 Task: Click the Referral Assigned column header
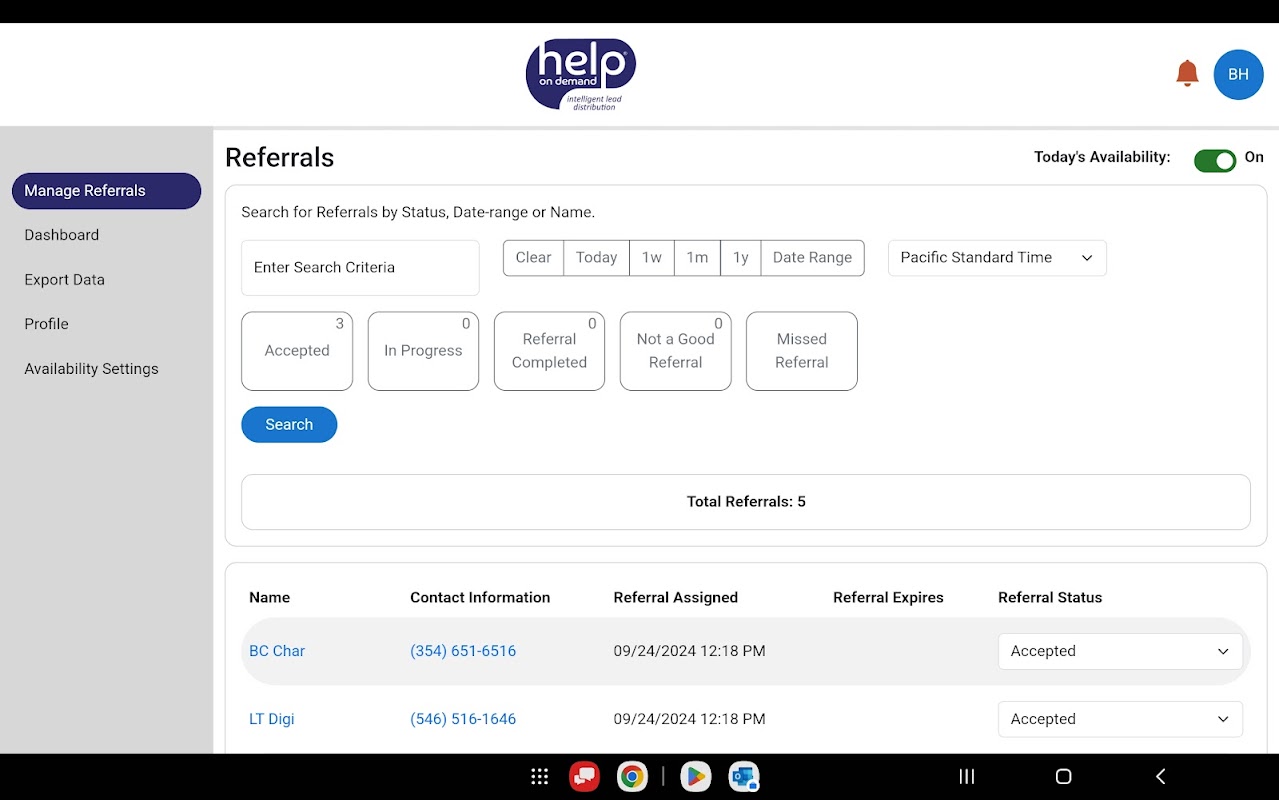[676, 598]
